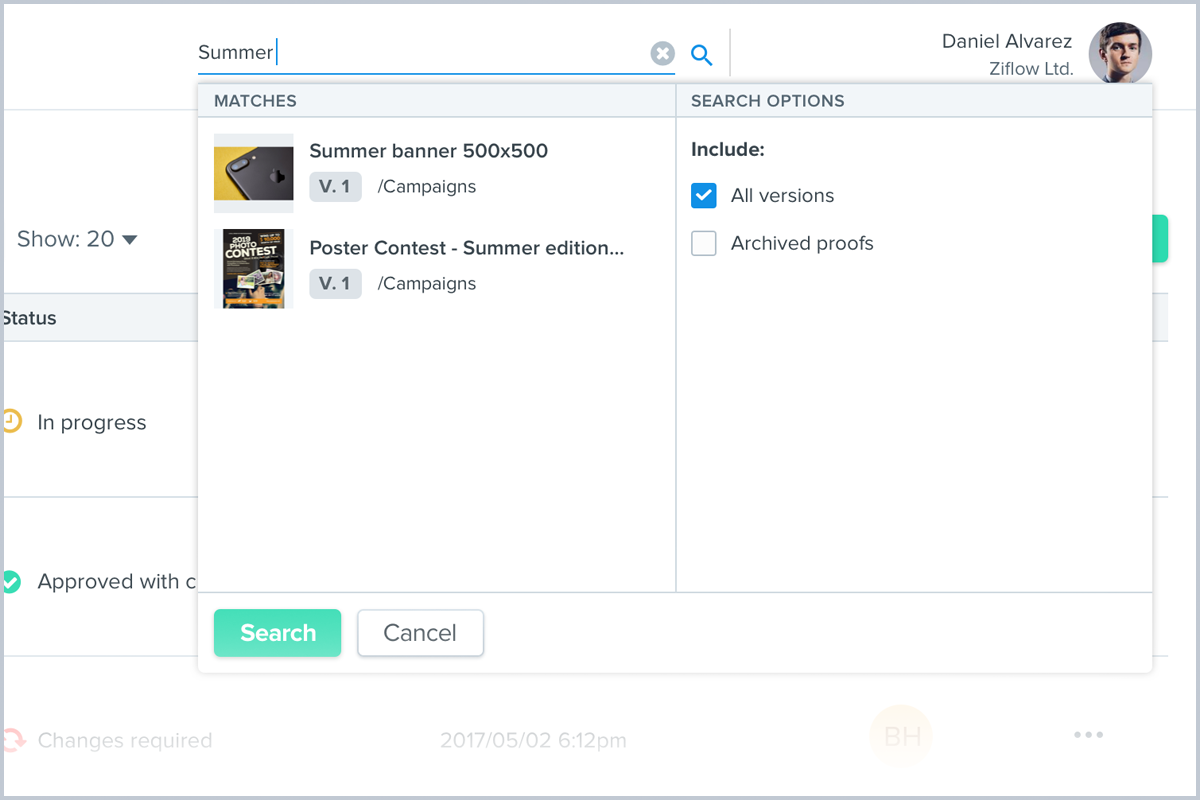The image size is (1200, 800).
Task: Select Summer banner 500x500 match
Action: click(x=428, y=151)
